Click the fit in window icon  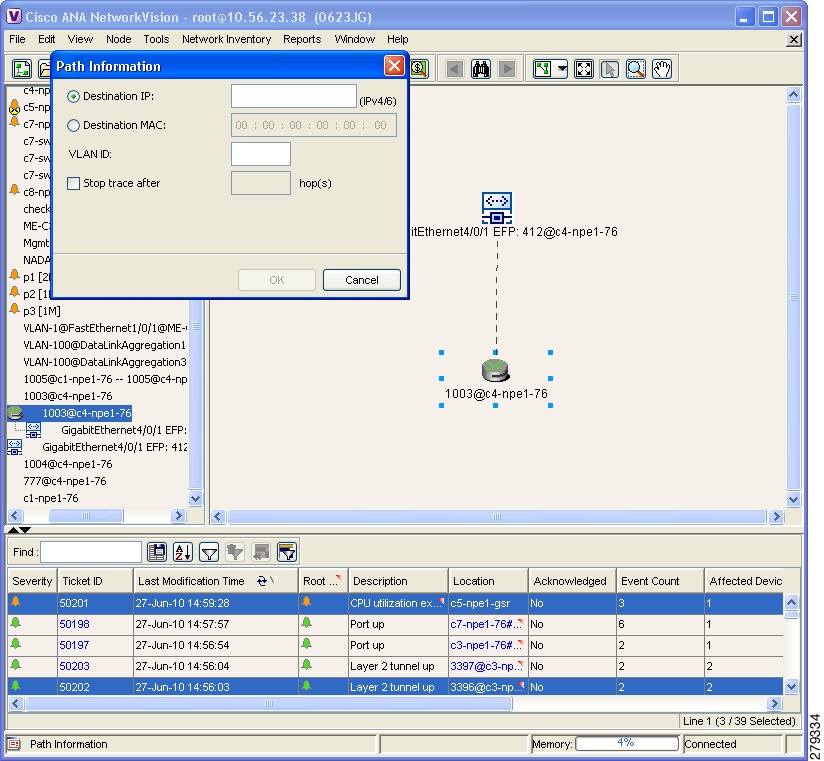point(583,69)
